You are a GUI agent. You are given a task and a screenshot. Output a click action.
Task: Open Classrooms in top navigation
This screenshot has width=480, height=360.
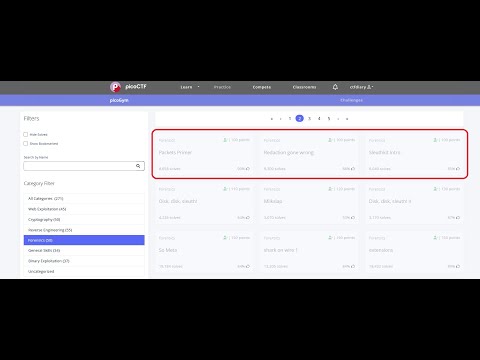click(304, 87)
